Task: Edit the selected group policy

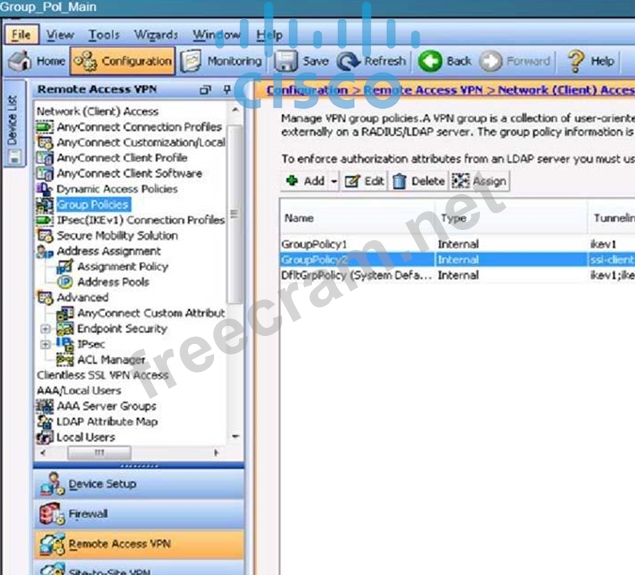Action: 365,181
